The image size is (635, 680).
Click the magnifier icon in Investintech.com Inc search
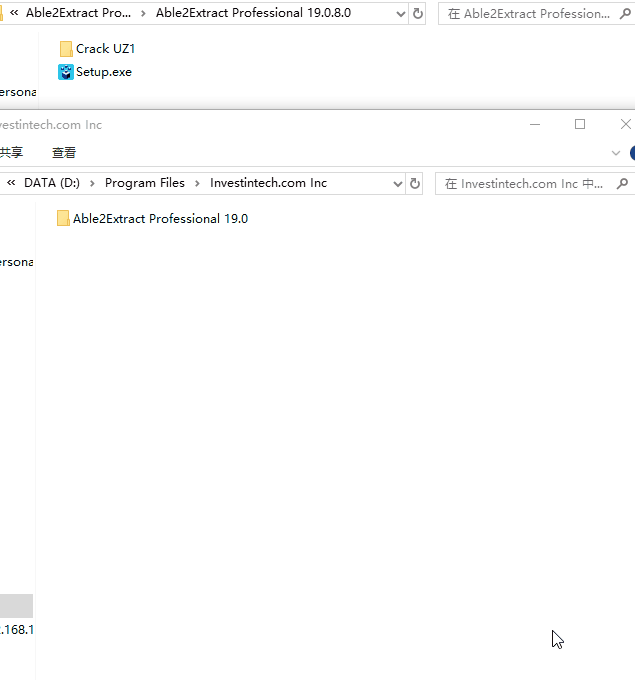pos(622,184)
